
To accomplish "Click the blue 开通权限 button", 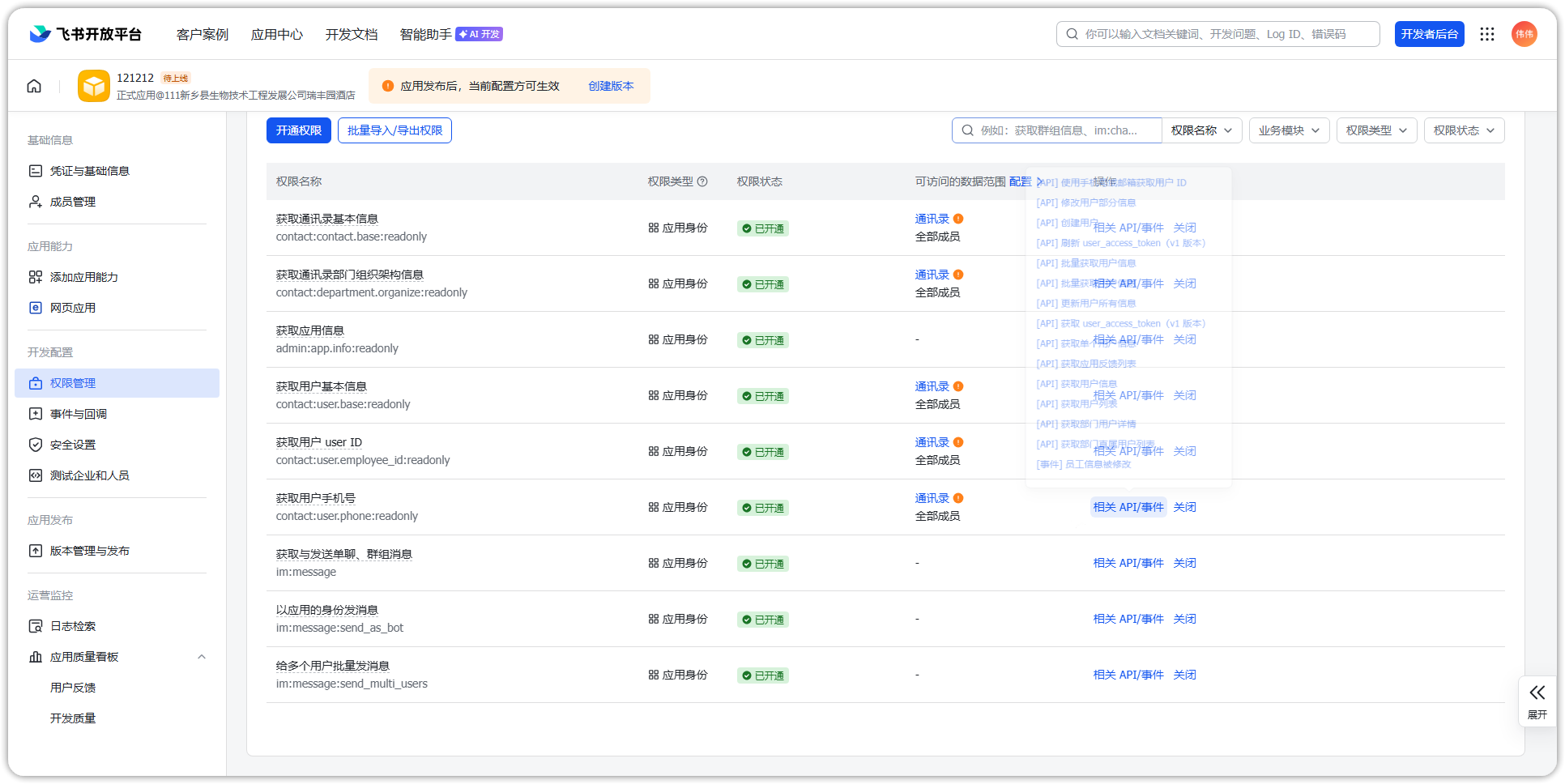I will click(298, 130).
